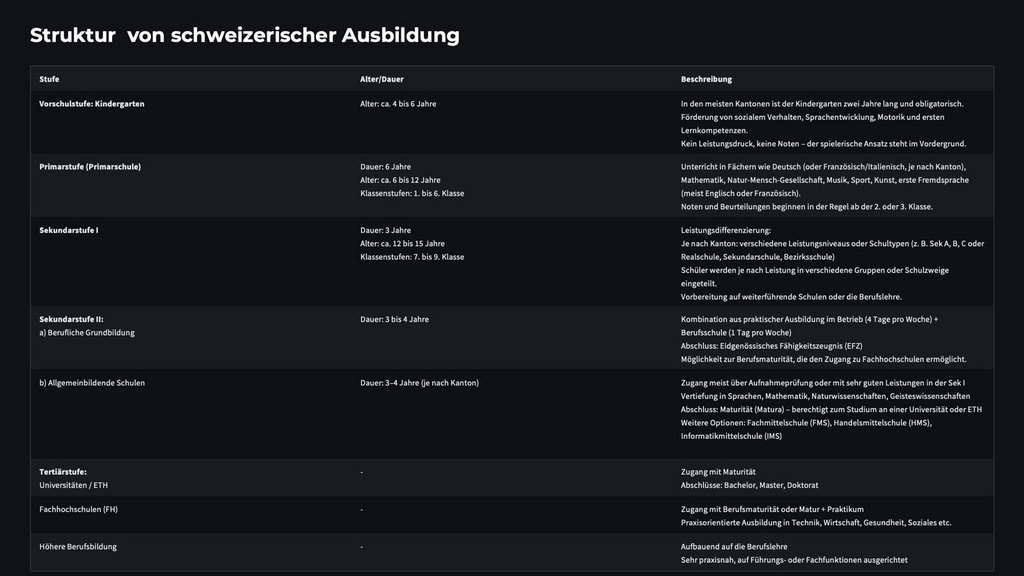The width and height of the screenshot is (1024, 576).
Task: Click the a) Berufliche Grundbildung text
Action: [x=87, y=332]
